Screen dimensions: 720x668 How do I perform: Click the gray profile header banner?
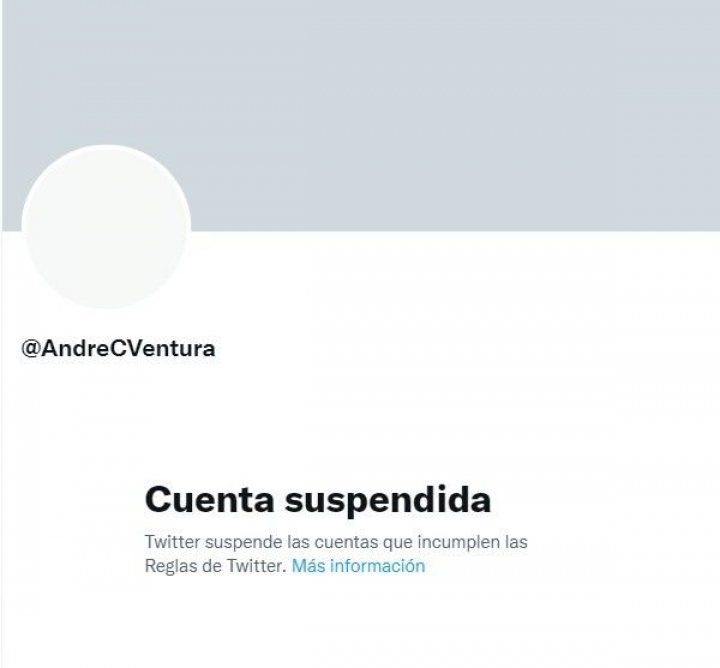361,115
